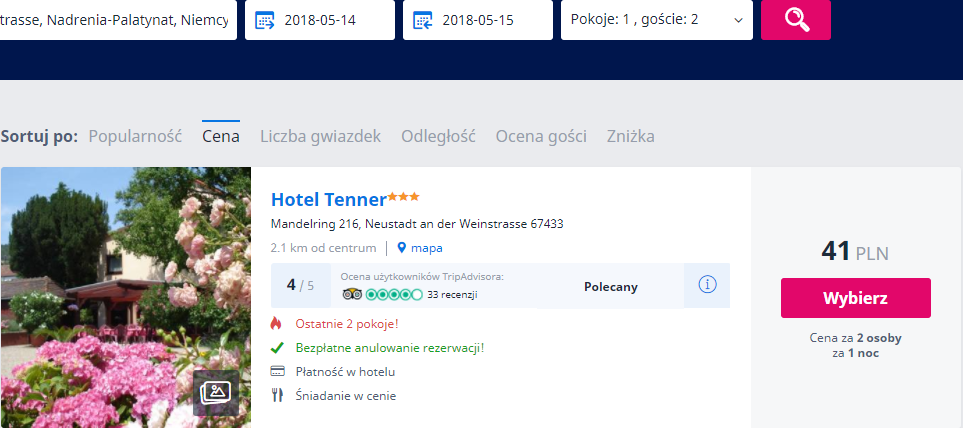Screen dimensions: 963x428
Task: Open the check-out calendar icon
Action: 423,20
